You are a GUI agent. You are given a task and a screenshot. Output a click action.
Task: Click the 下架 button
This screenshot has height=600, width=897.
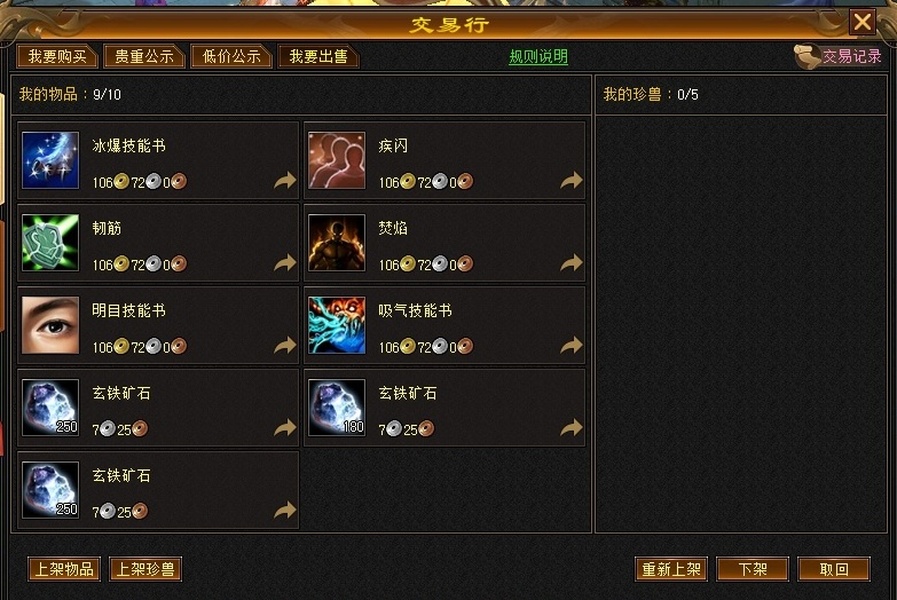[x=752, y=569]
